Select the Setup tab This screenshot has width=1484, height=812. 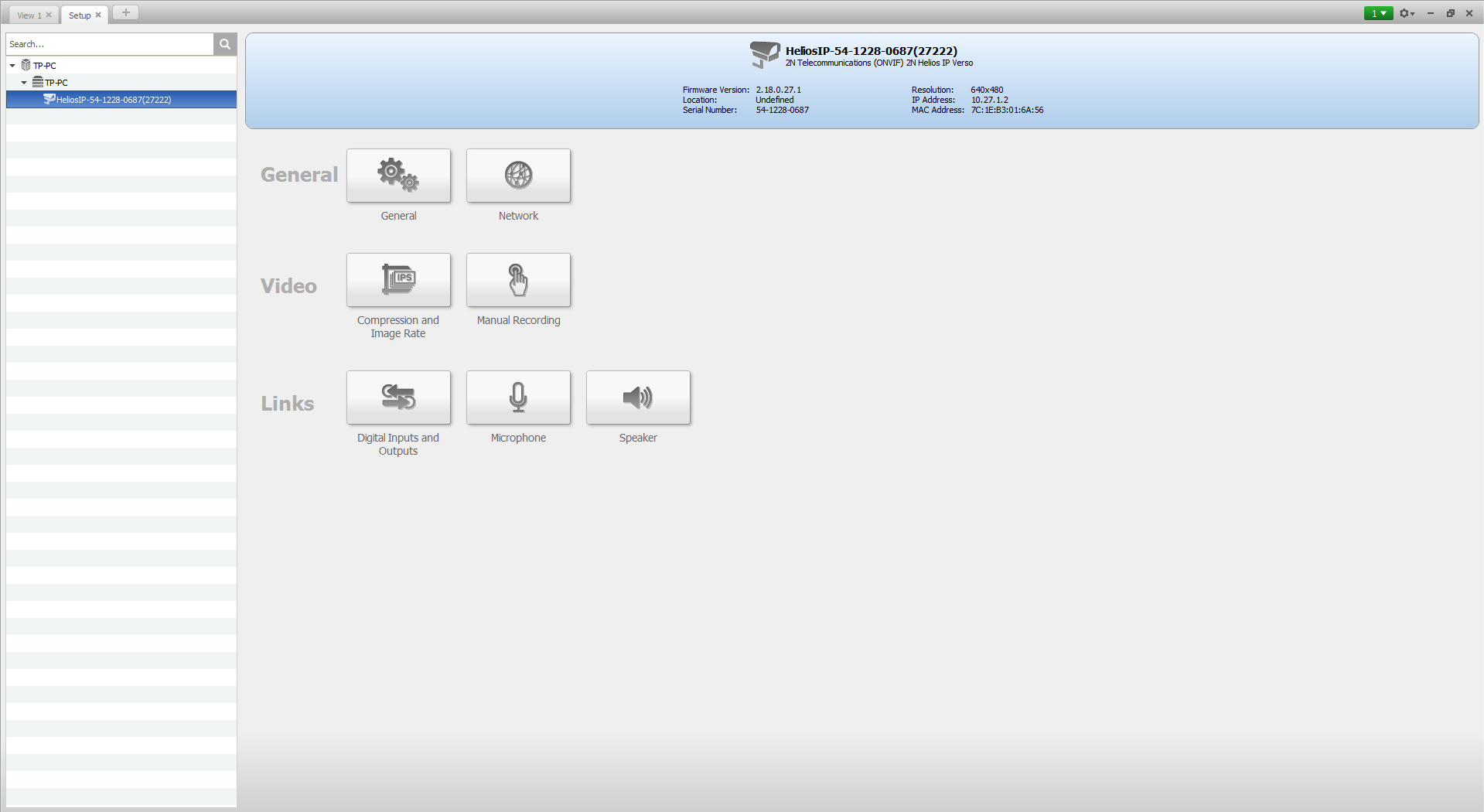[80, 15]
